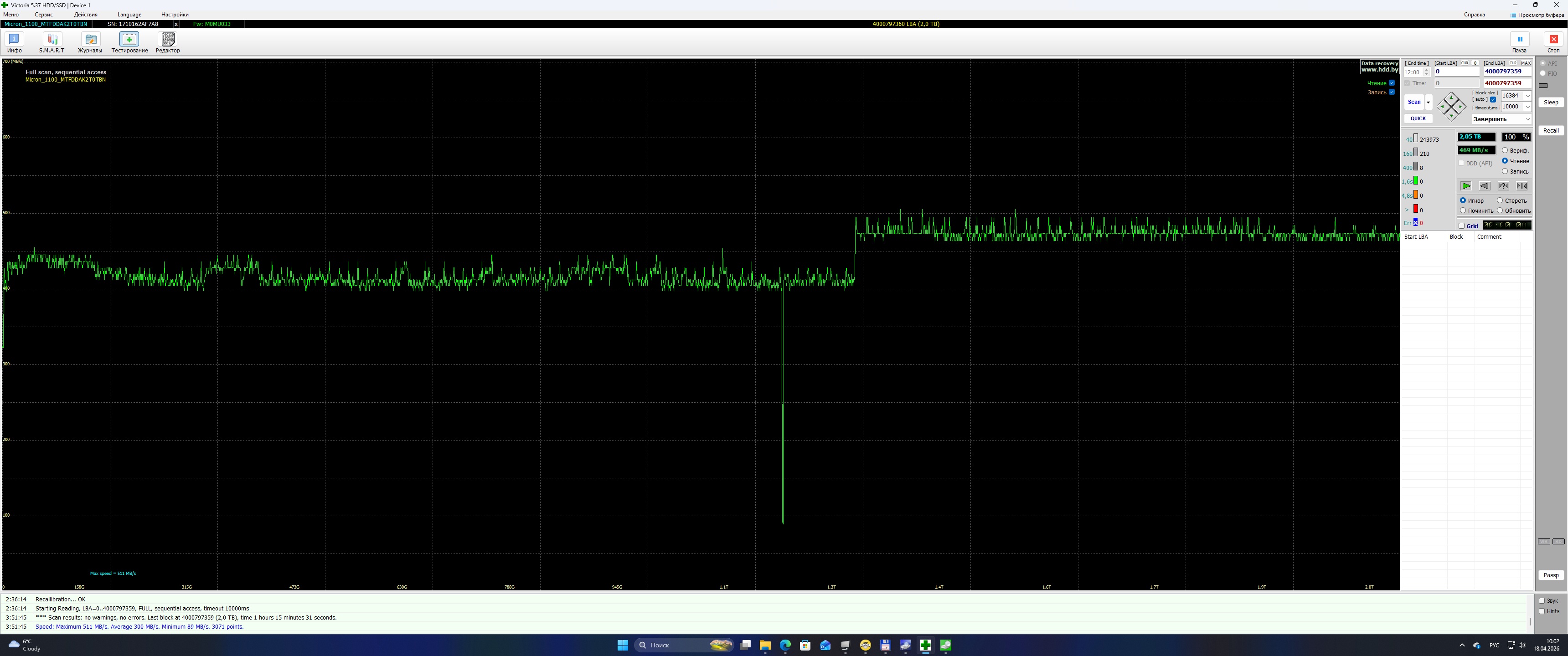The width and height of the screenshot is (1568, 656).
Task: Click the CUR button beside Start LBA
Action: click(1465, 63)
